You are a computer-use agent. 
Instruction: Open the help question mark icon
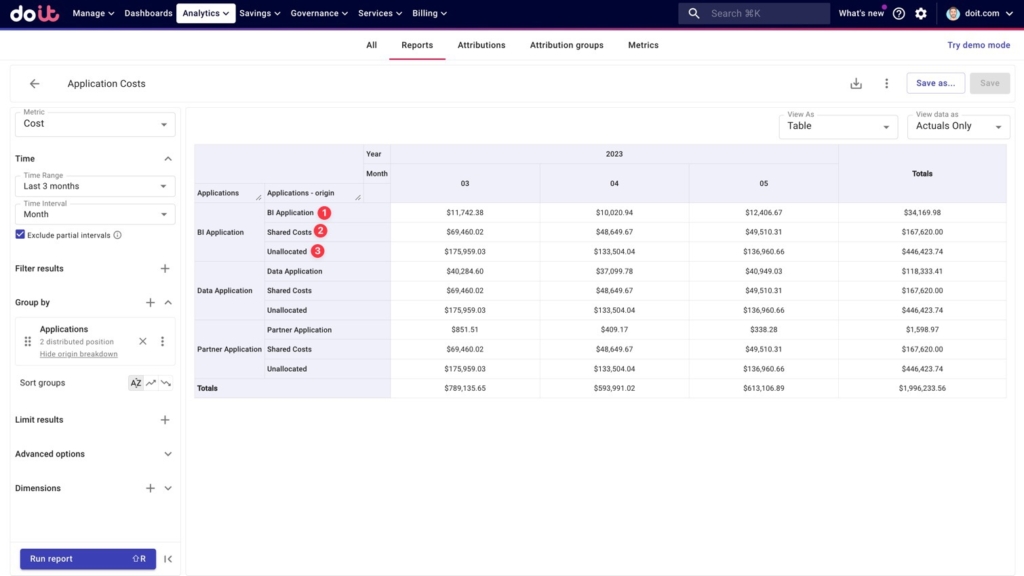click(x=898, y=14)
